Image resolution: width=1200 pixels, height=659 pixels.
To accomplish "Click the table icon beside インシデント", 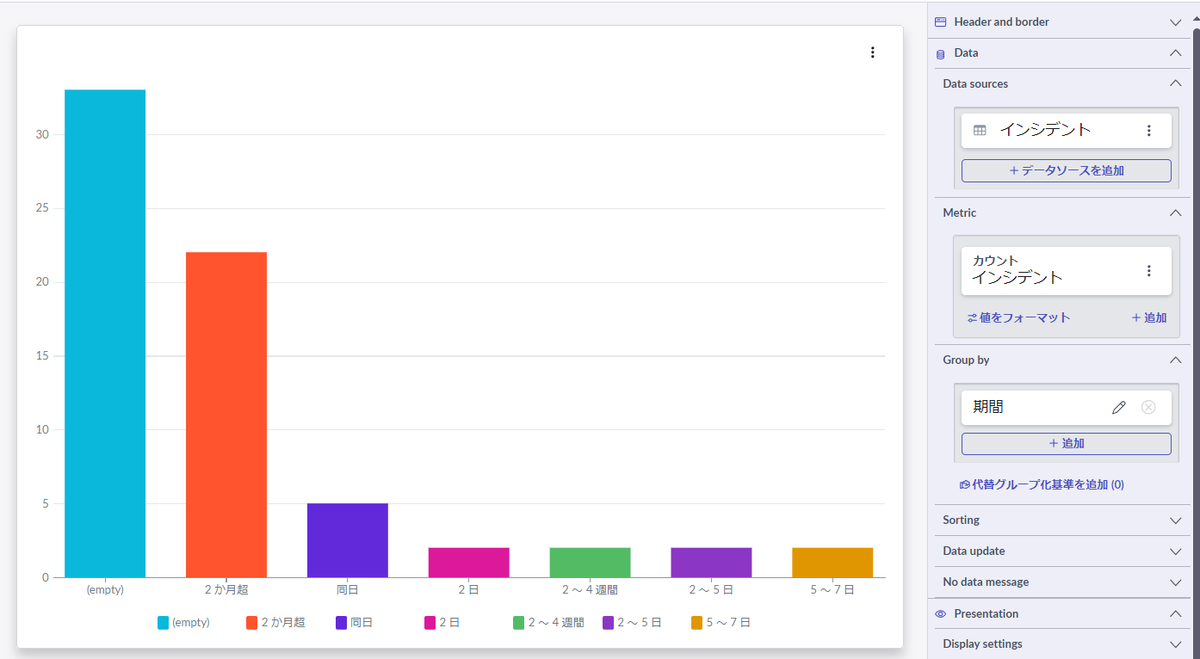I will pos(980,130).
